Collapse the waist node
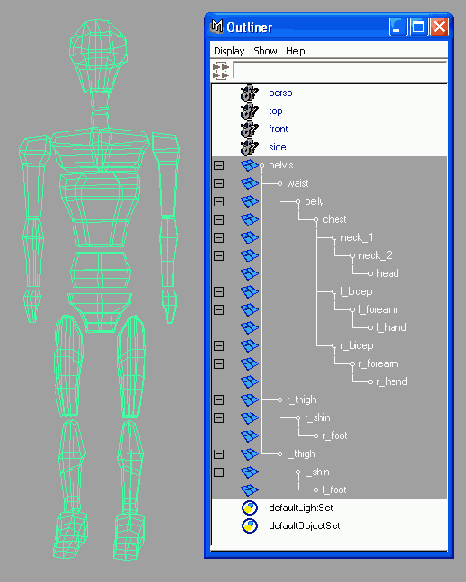This screenshot has height=582, width=466. pos(219,183)
